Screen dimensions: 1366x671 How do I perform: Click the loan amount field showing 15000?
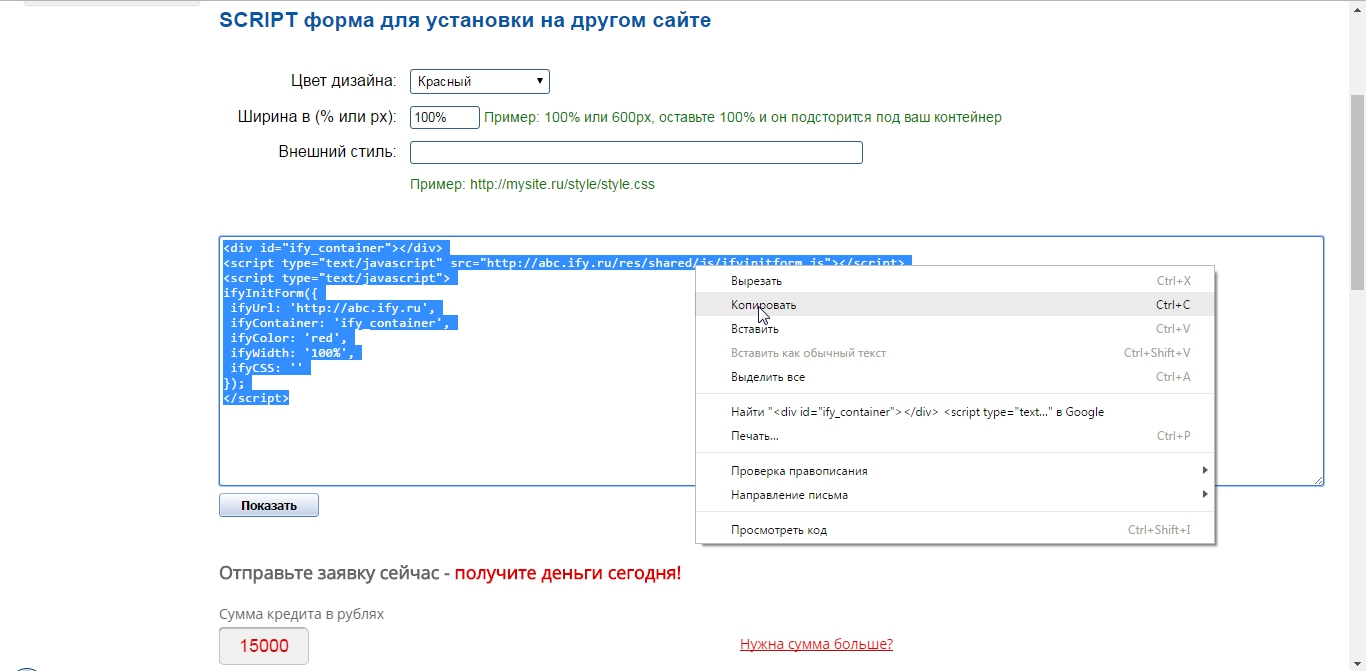pos(264,646)
